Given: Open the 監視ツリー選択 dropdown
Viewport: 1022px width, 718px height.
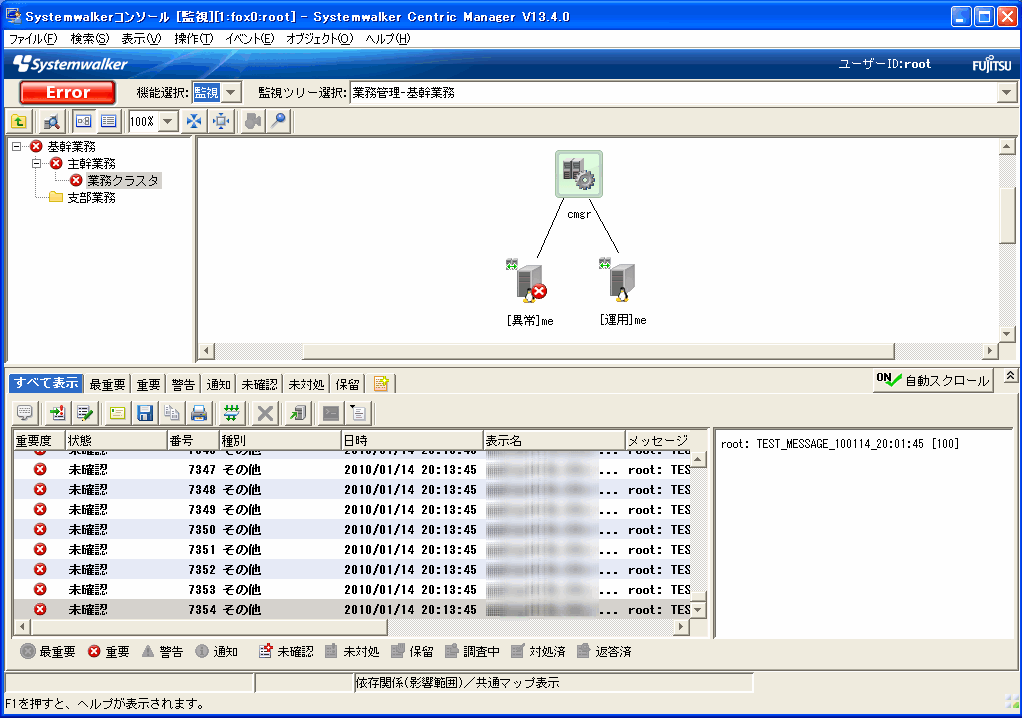Looking at the screenshot, I should click(1007, 93).
